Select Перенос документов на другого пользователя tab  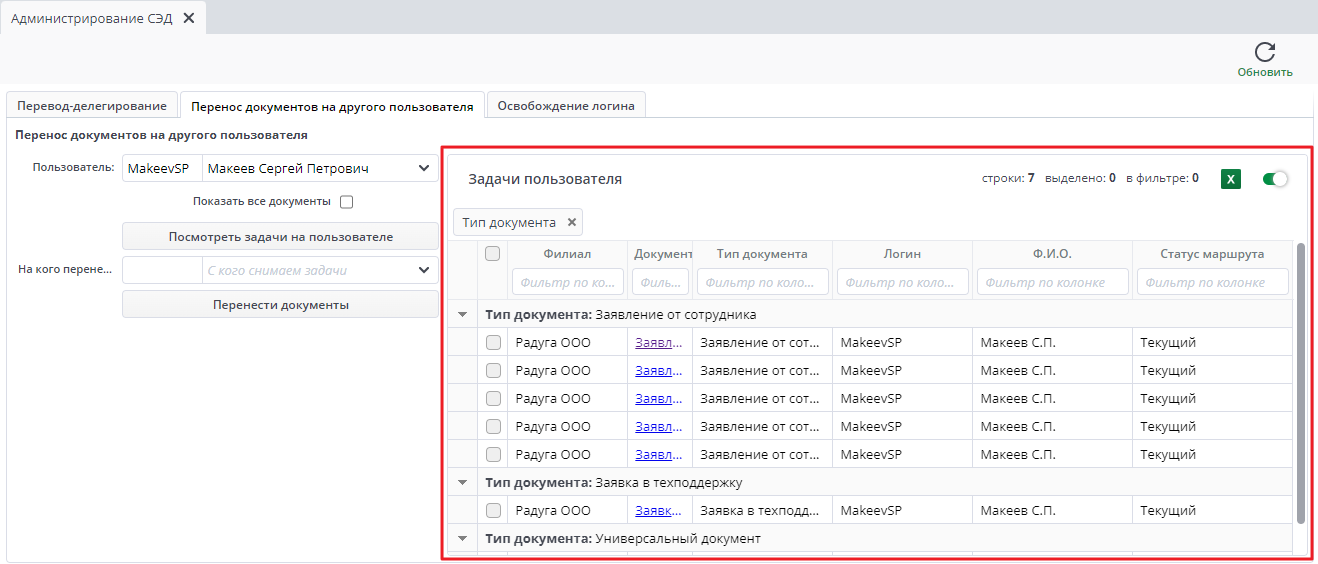[x=332, y=105]
